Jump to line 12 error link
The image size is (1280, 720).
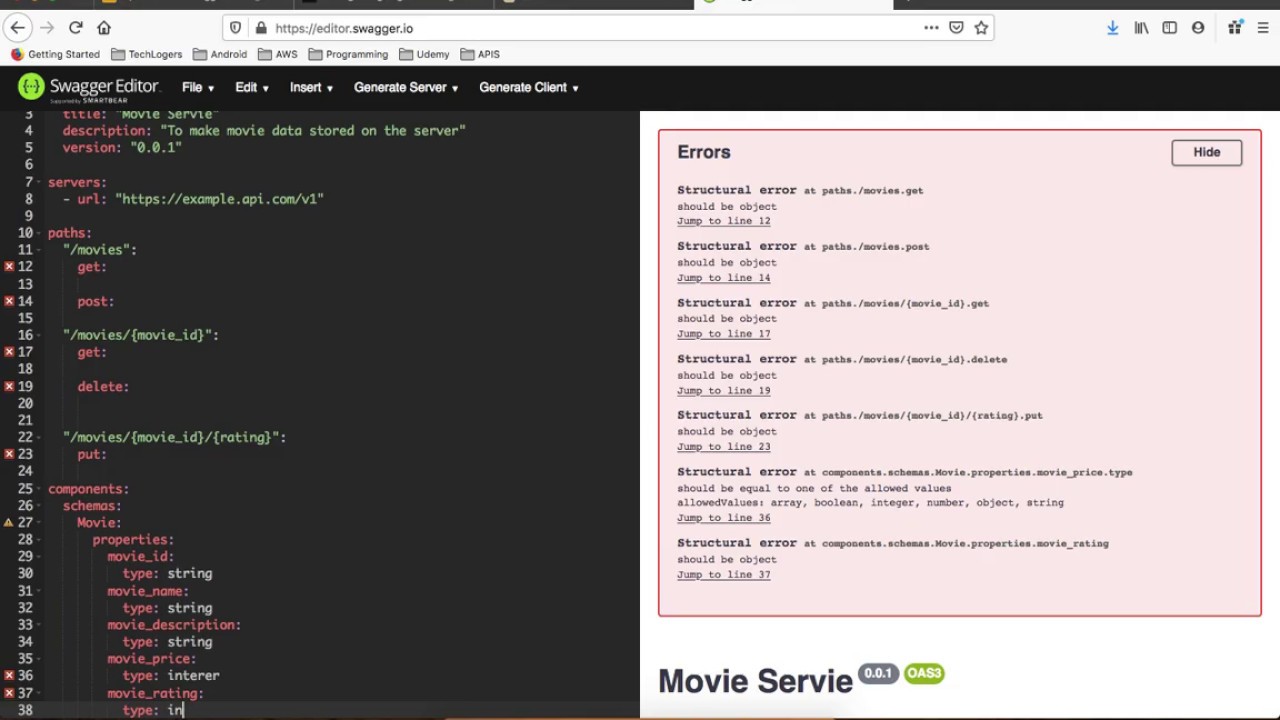(723, 221)
